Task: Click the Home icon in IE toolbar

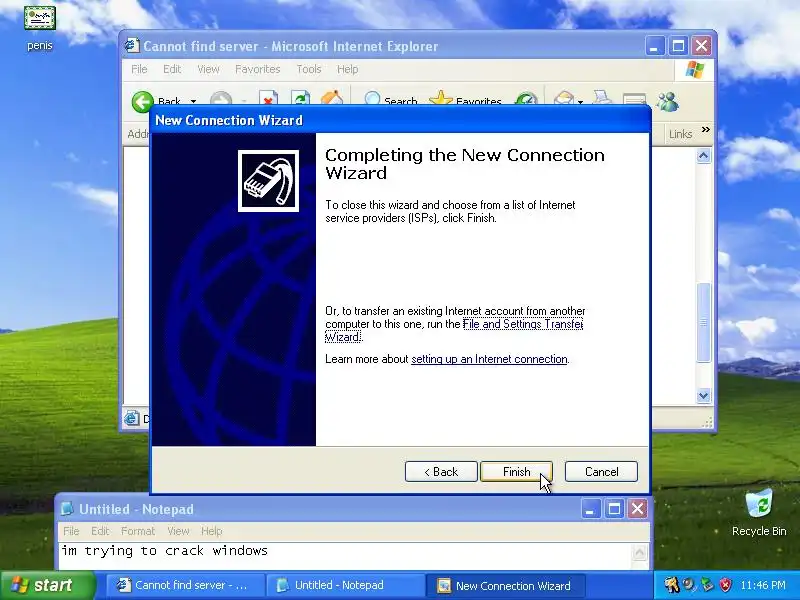Action: (332, 98)
